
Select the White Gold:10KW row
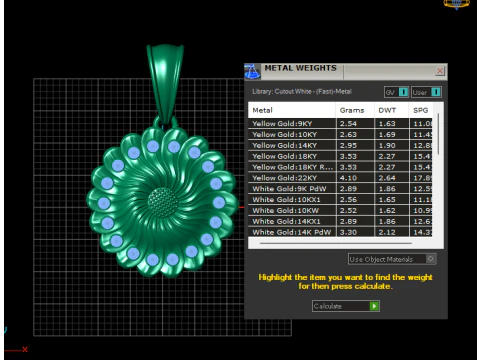[x=340, y=211]
